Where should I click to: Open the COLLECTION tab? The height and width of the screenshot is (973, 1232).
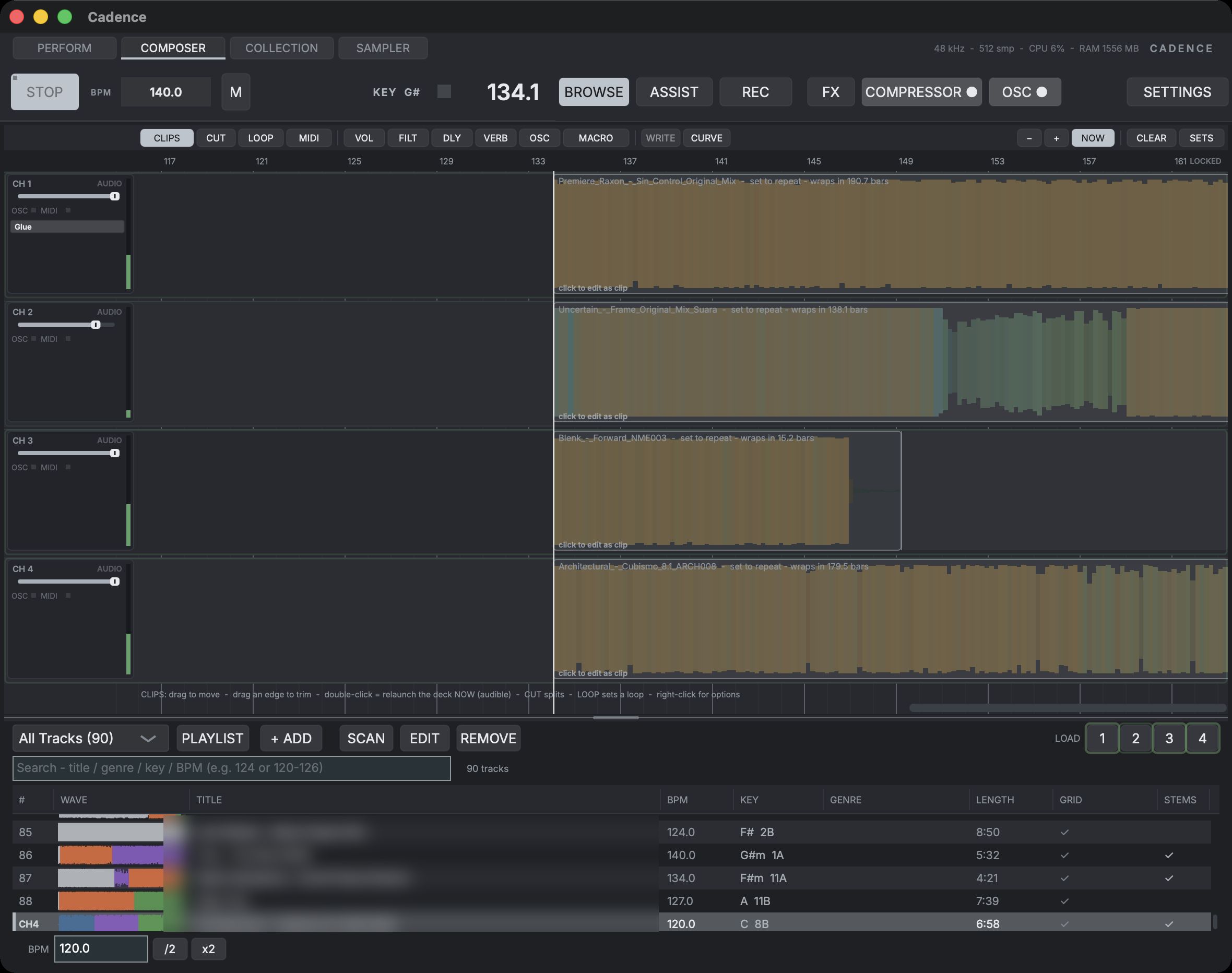[281, 48]
